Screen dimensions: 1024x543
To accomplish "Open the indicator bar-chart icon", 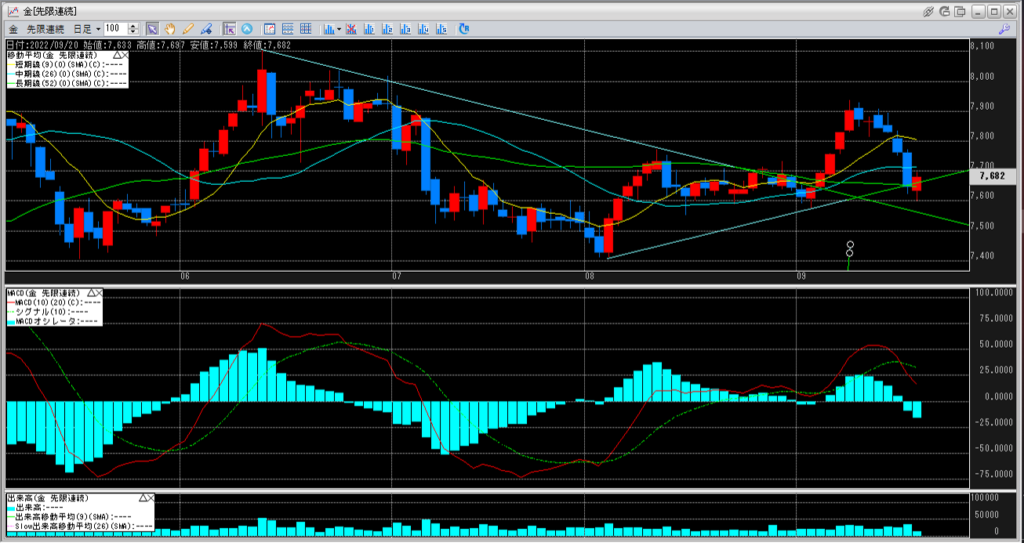I will point(329,29).
